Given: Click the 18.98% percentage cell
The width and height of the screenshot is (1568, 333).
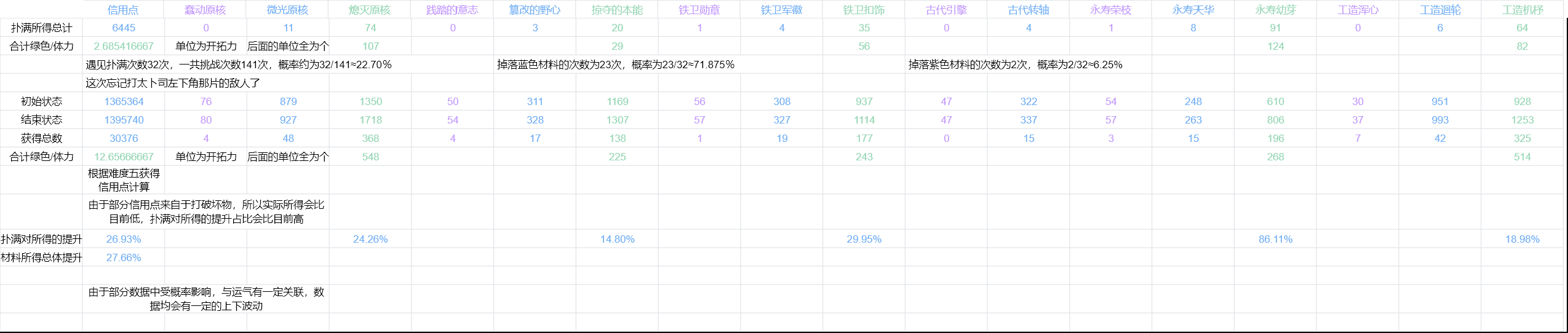Looking at the screenshot, I should (1522, 239).
